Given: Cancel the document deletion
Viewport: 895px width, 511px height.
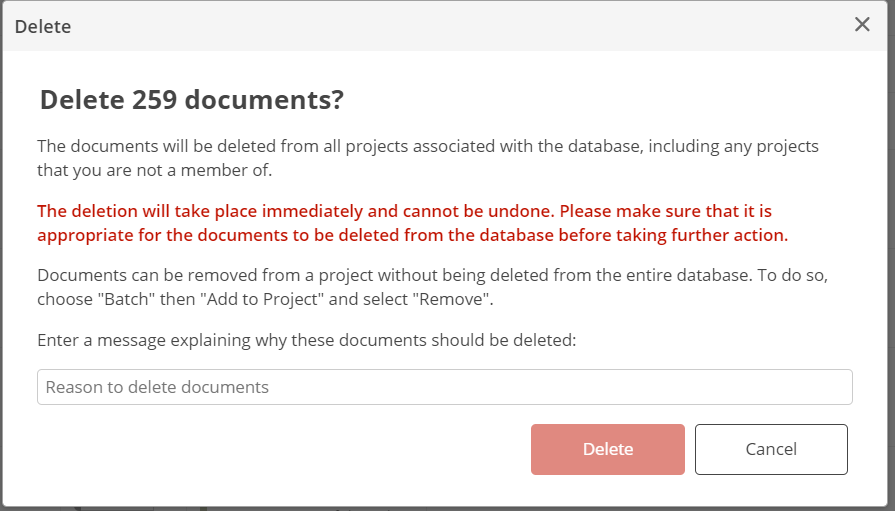Looking at the screenshot, I should (x=771, y=449).
